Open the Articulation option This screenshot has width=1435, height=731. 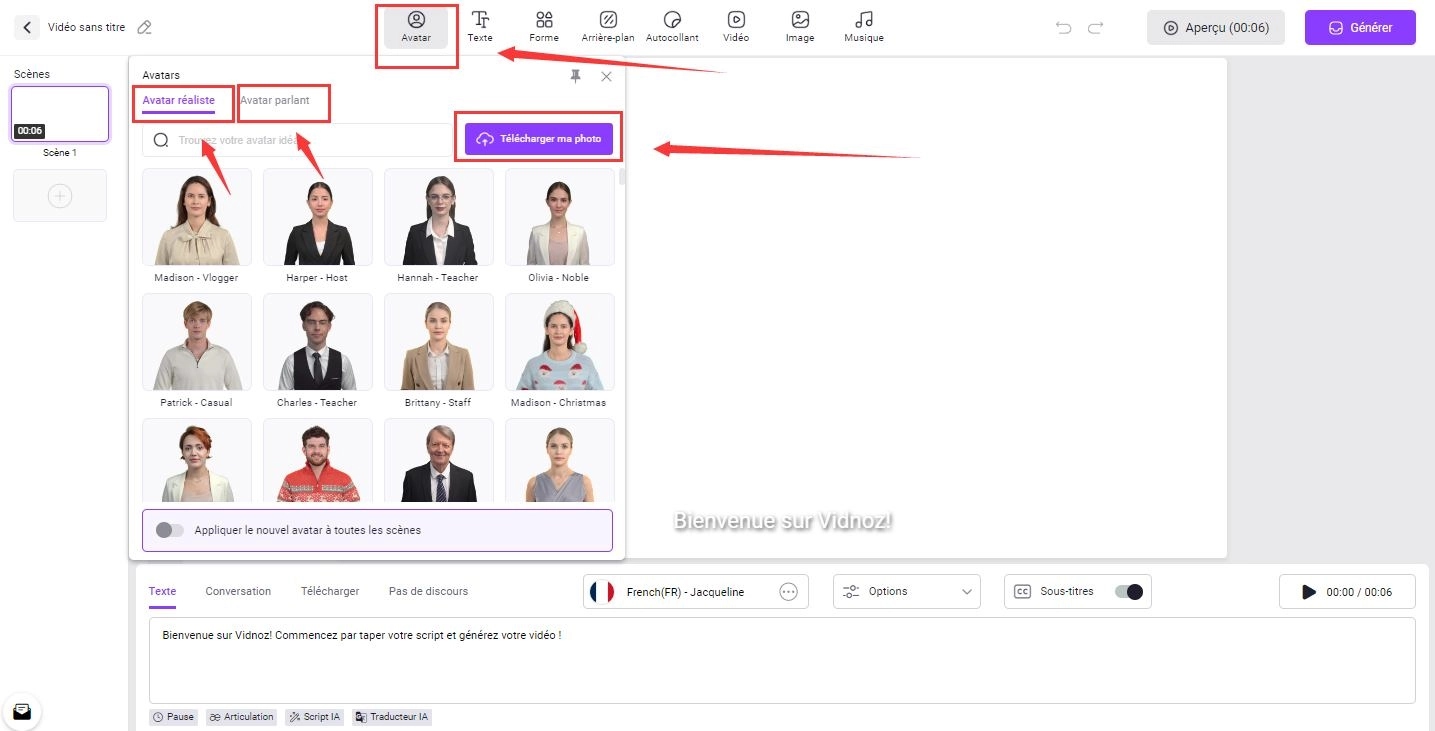pos(242,717)
